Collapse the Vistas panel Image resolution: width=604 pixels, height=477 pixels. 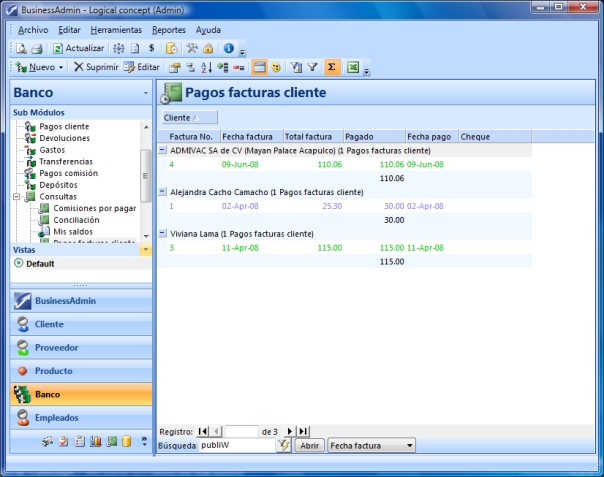[x=146, y=250]
